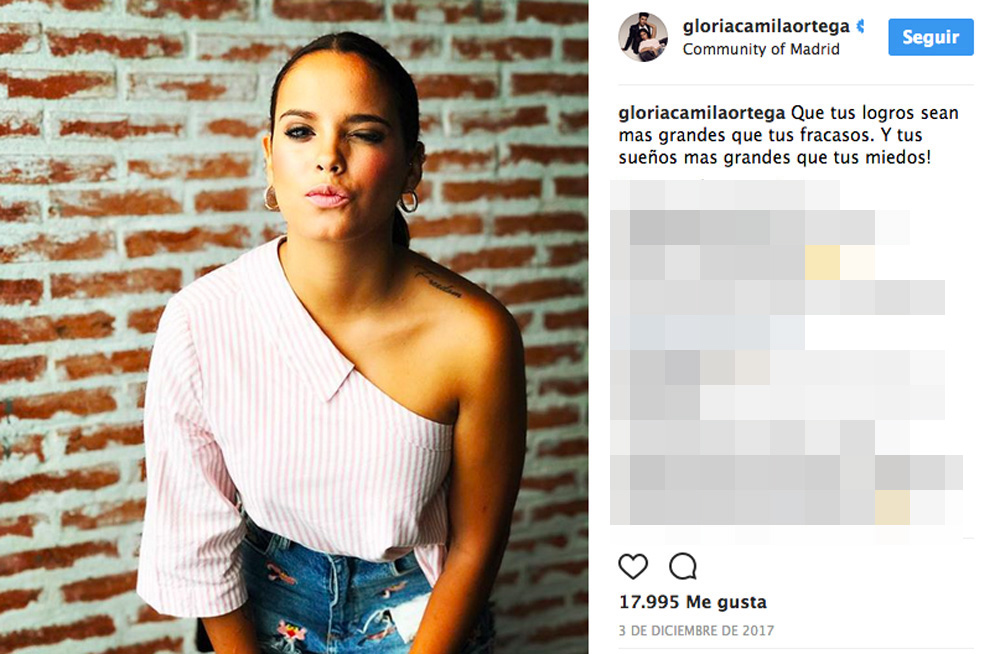This screenshot has width=1000, height=654.
Task: Open the Community of Madrid location link
Action: tap(761, 49)
